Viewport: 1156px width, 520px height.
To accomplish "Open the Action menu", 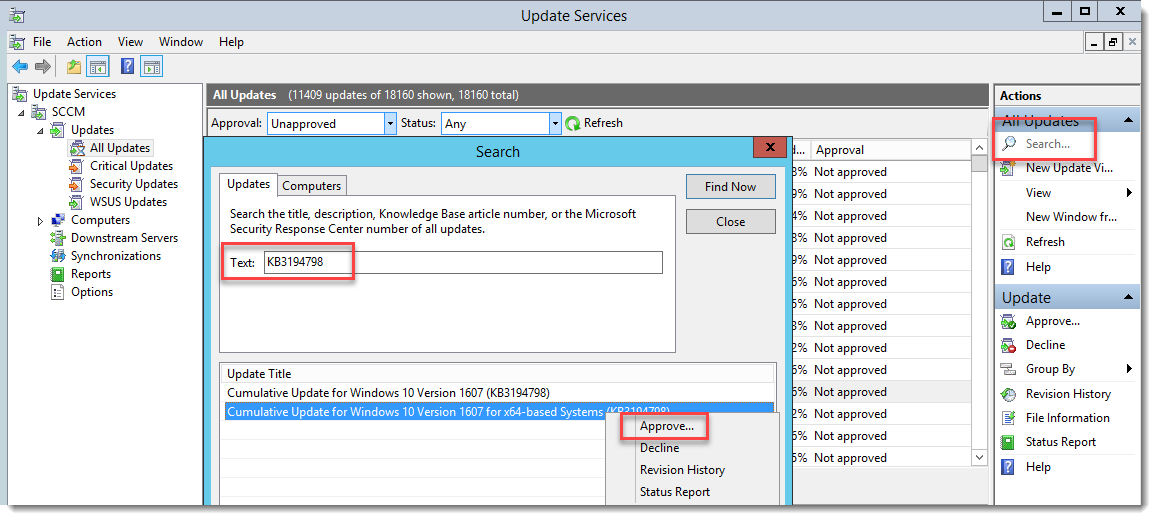I will coord(84,42).
